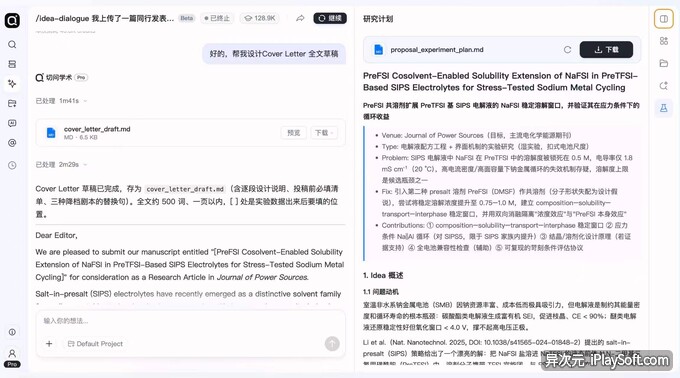
Task: Refresh proposal_experiment_plan.md with reload icon
Action: click(567, 49)
